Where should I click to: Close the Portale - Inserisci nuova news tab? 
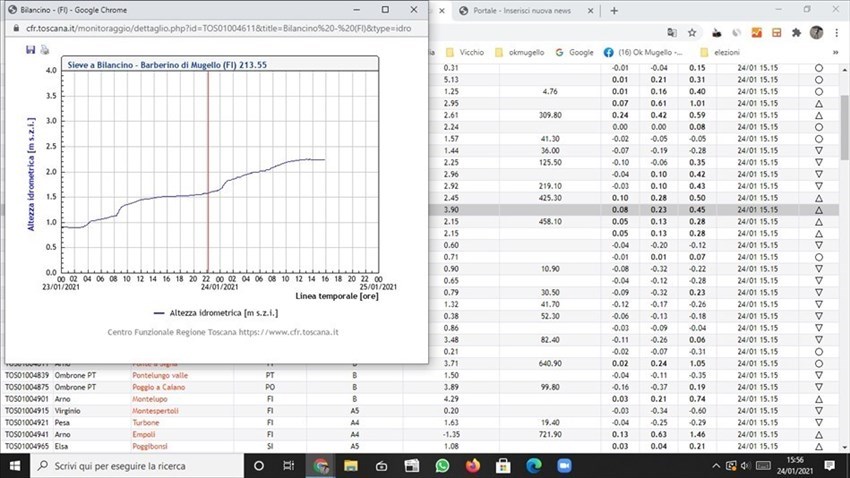pyautogui.click(x=590, y=11)
